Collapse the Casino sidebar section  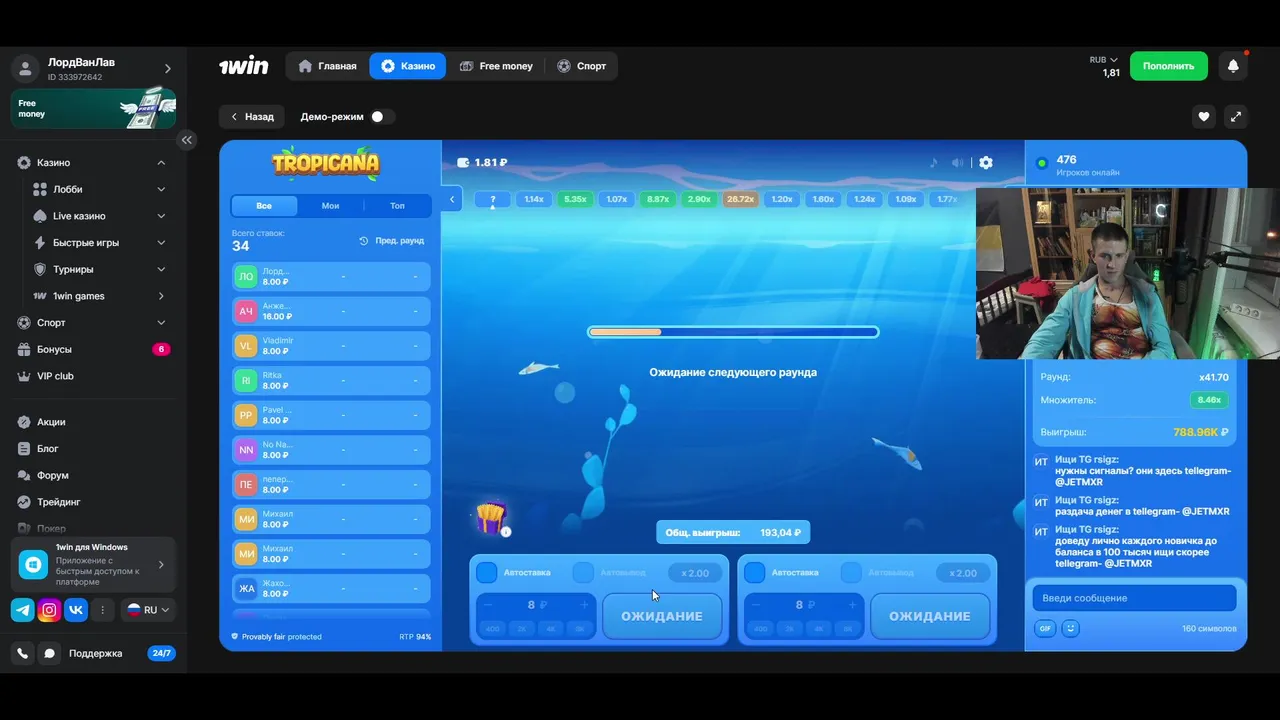click(x=161, y=163)
